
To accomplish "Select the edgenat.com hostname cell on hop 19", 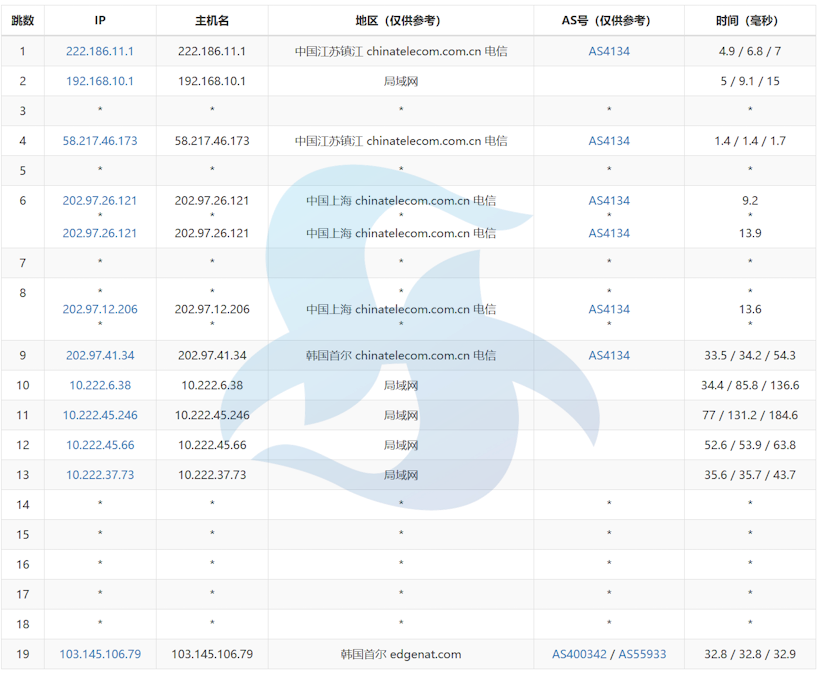I will [x=400, y=655].
